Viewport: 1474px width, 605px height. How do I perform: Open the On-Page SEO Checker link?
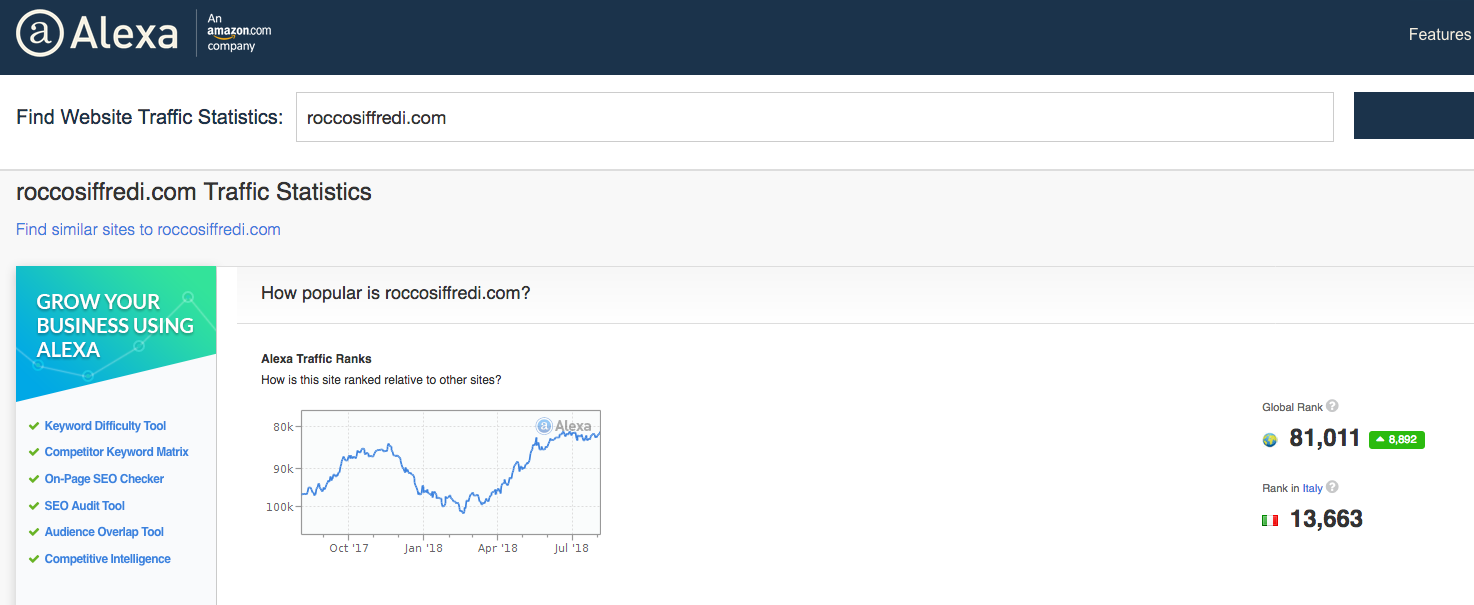click(x=104, y=479)
